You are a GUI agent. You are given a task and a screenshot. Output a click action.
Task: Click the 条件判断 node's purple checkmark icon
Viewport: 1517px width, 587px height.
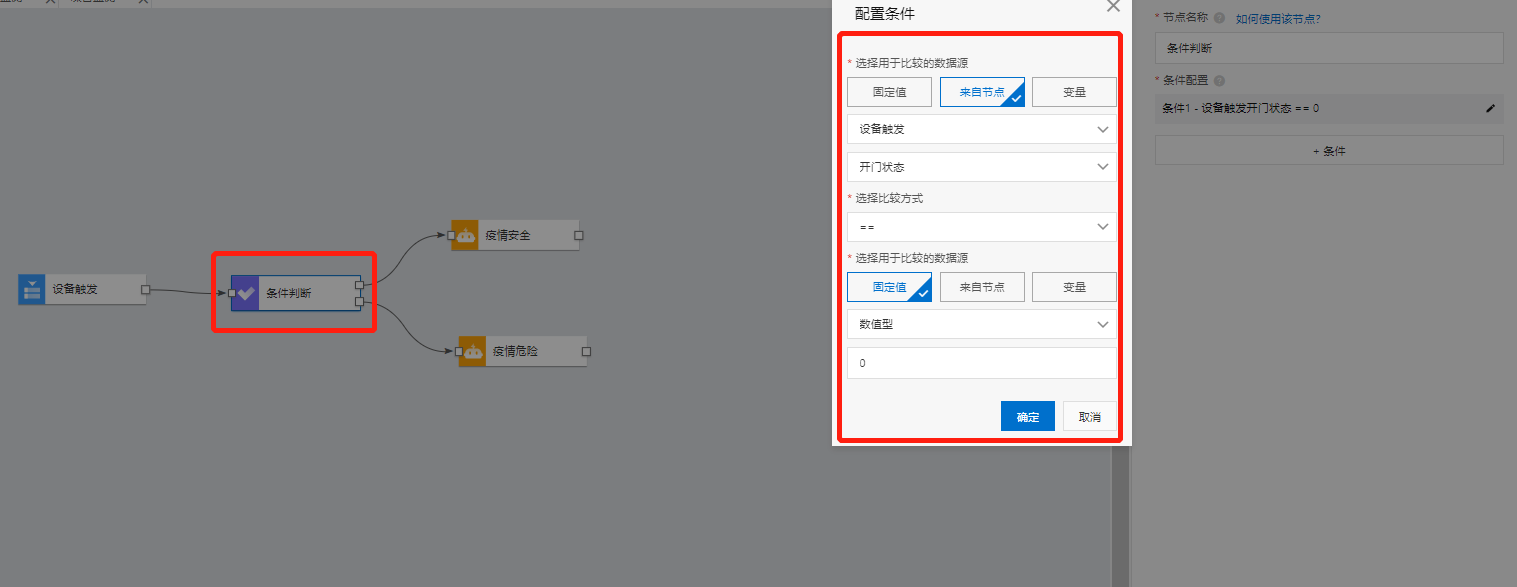tap(246, 292)
